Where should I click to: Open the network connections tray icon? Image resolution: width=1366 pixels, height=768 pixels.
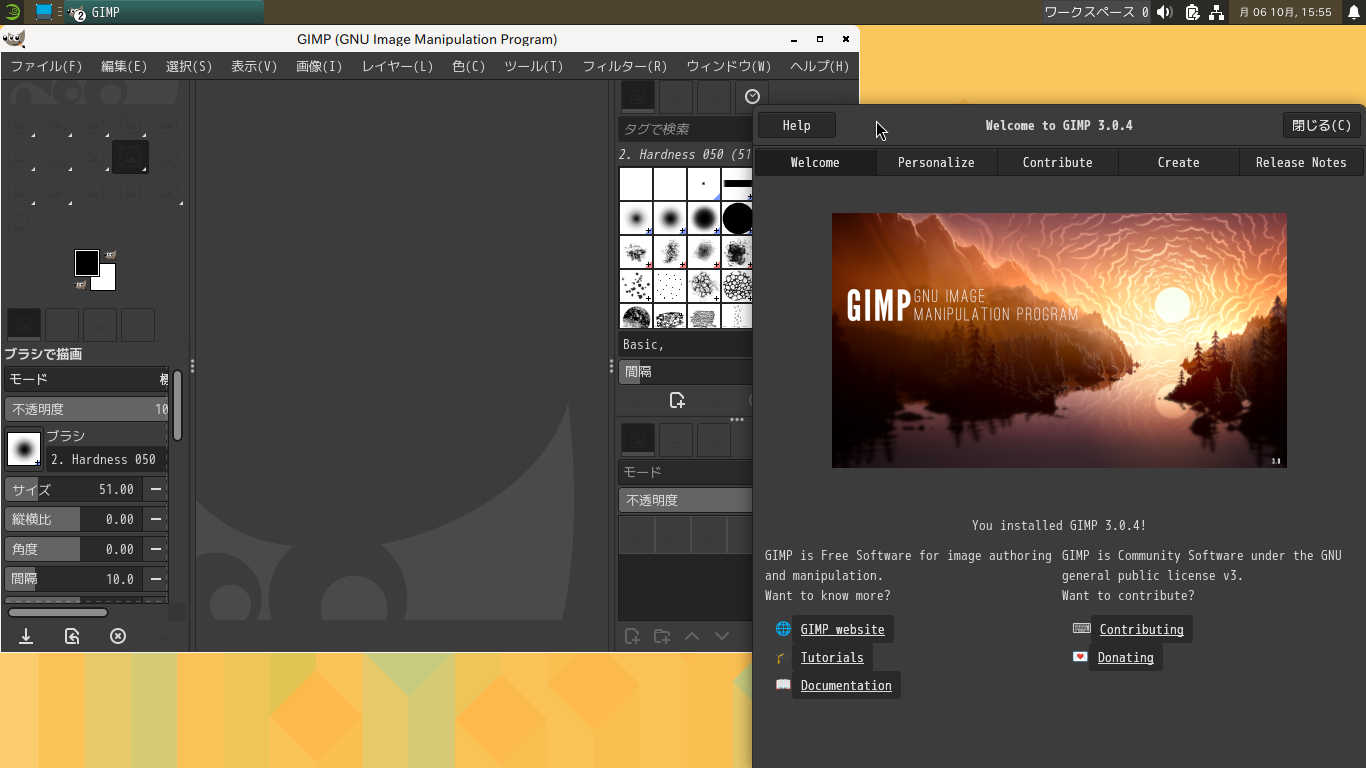[x=1216, y=12]
